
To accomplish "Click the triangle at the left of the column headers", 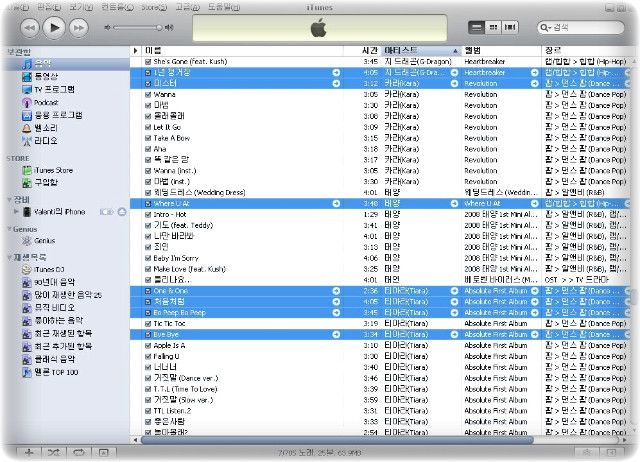I will (x=136, y=51).
